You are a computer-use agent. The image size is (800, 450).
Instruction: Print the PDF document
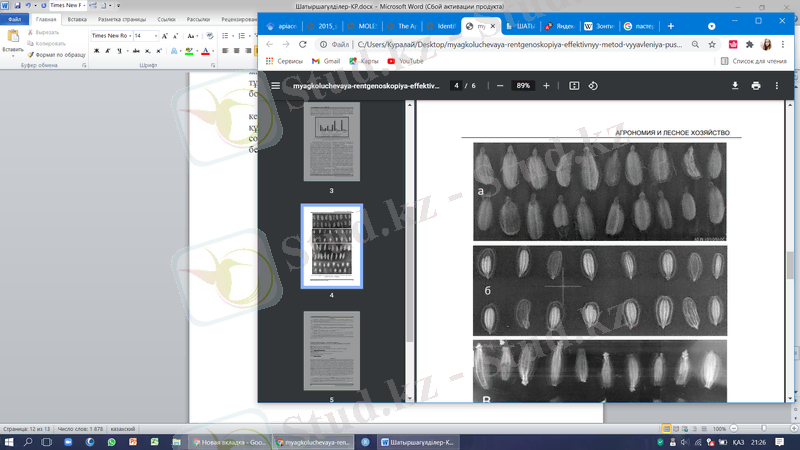(756, 86)
